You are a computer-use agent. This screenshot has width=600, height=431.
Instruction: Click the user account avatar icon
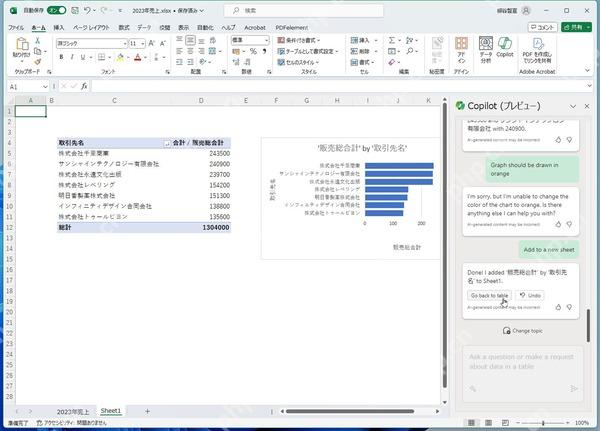[x=527, y=11]
